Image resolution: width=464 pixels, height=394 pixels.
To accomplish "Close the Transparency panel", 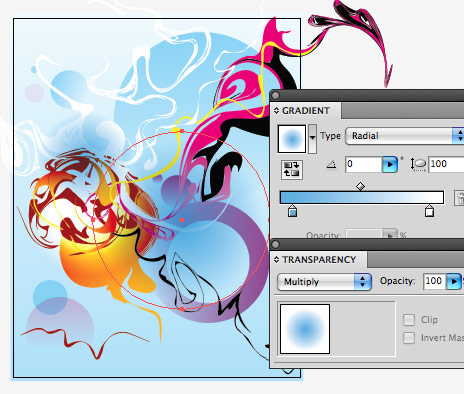I will point(275,245).
